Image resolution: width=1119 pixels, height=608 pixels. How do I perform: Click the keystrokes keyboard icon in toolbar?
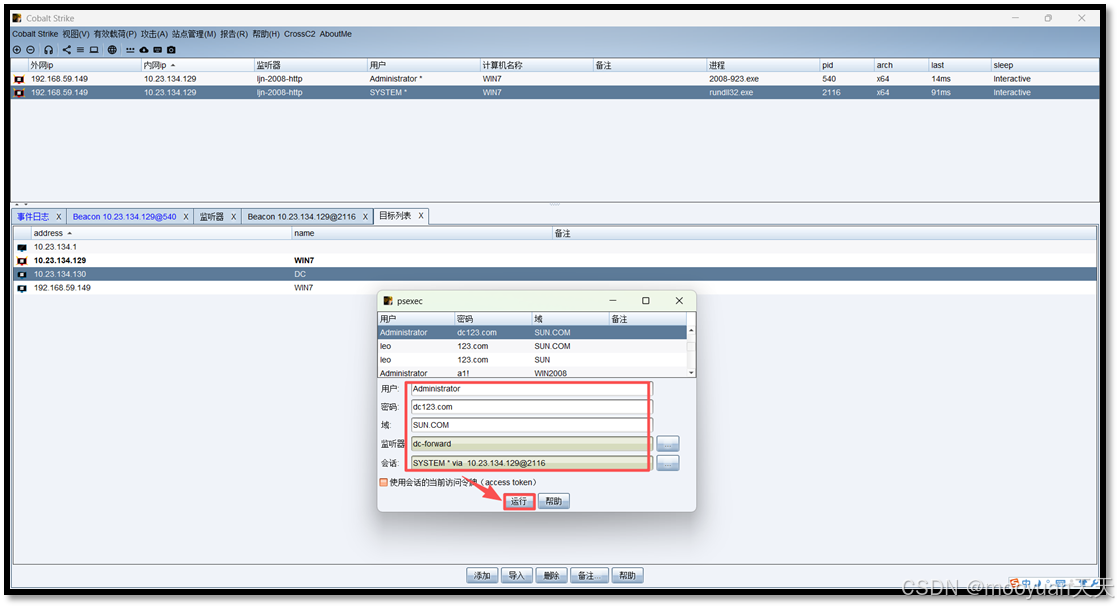pyautogui.click(x=158, y=50)
